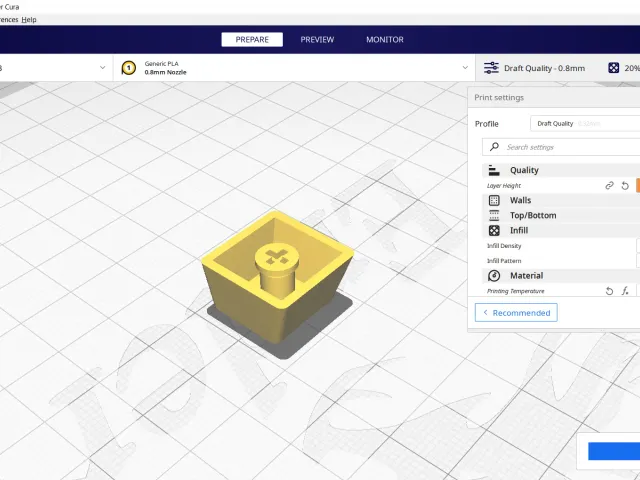Click the Print settings panel title
The image size is (640, 480).
499,98
